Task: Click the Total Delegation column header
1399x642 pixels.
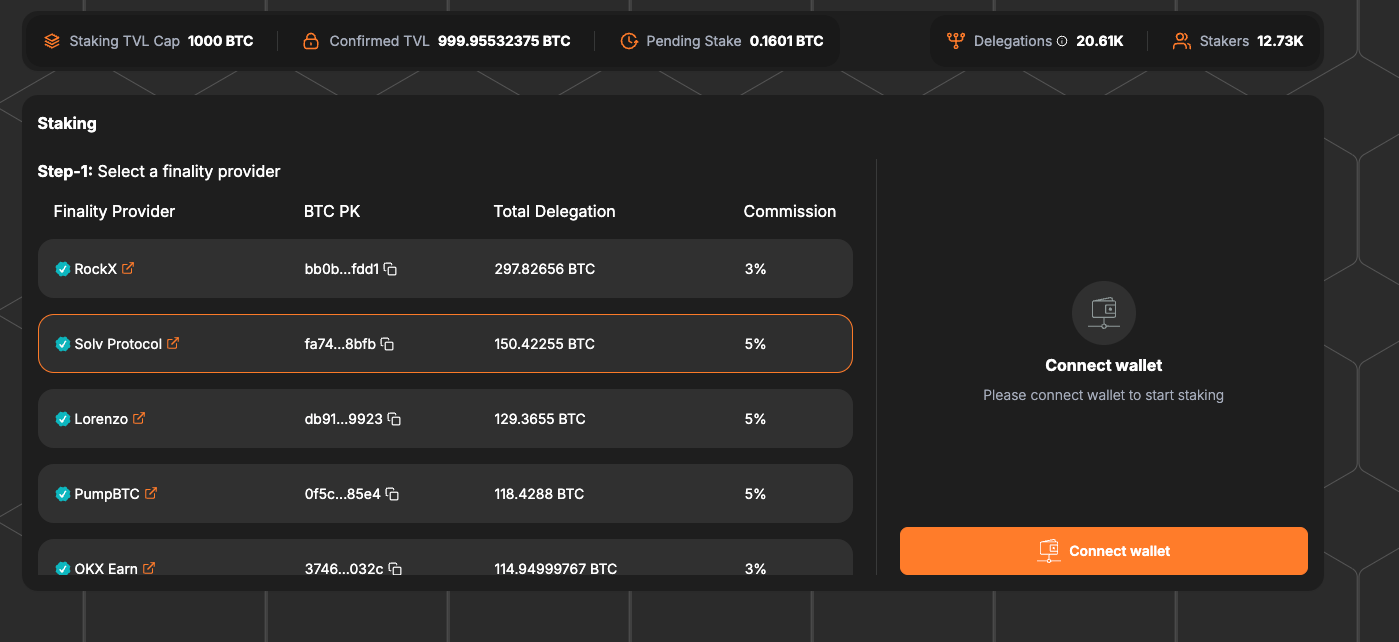Action: 555,211
